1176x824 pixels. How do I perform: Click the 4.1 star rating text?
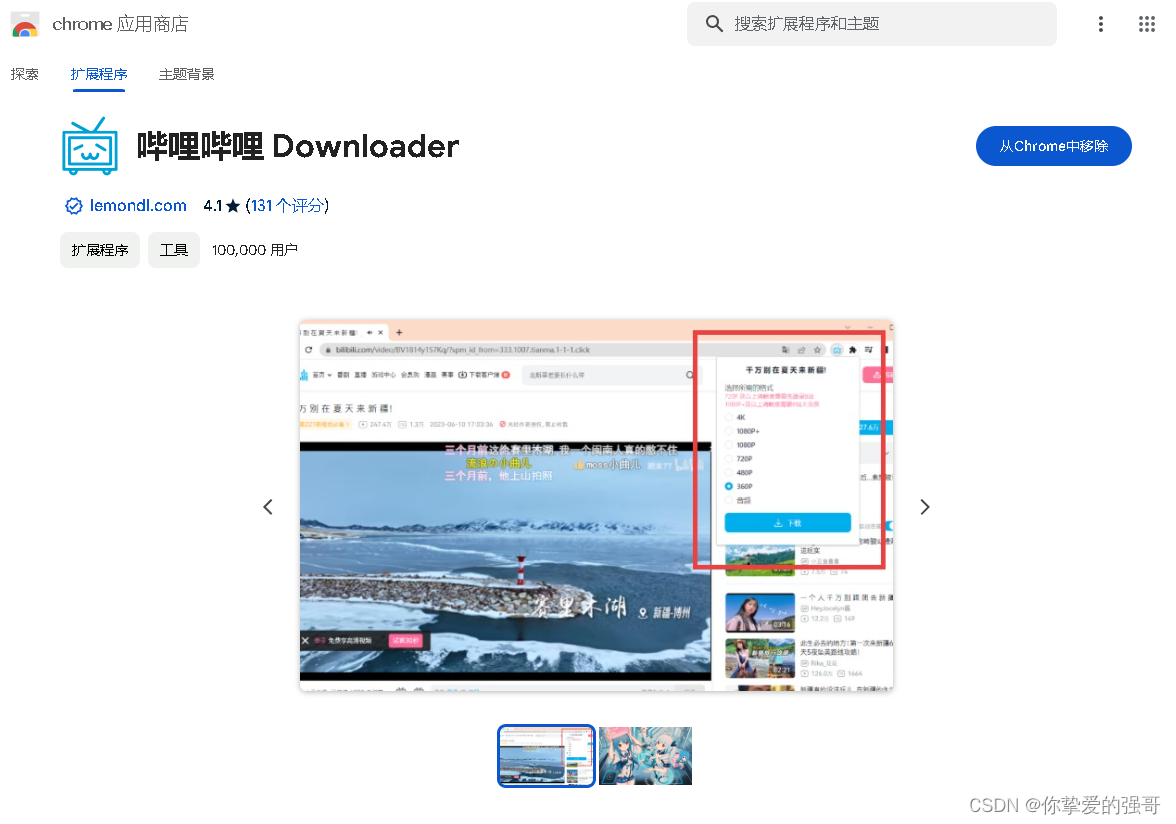221,205
